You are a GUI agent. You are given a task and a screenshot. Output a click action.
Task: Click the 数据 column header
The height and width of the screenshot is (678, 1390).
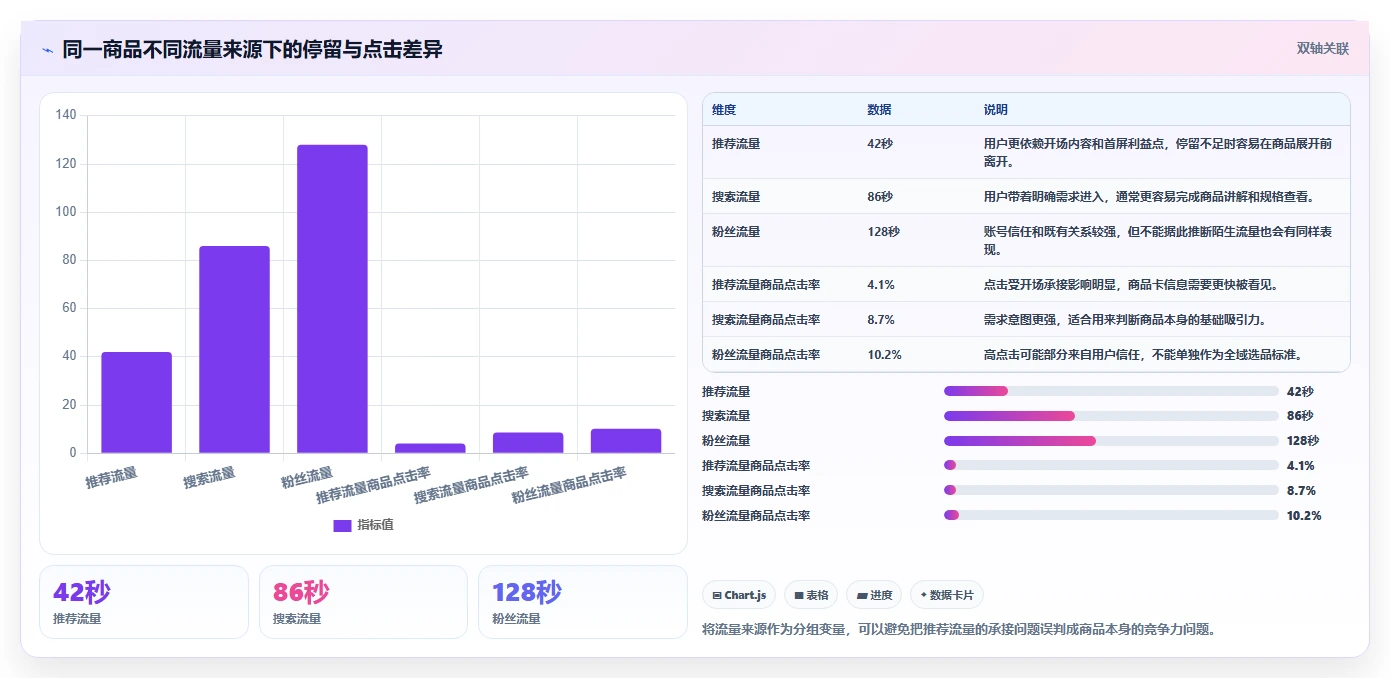[879, 110]
